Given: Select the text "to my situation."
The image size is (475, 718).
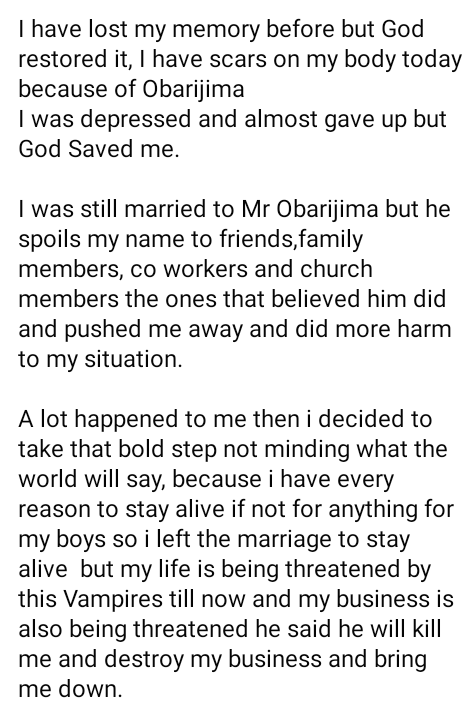Looking at the screenshot, I should (x=100, y=359).
